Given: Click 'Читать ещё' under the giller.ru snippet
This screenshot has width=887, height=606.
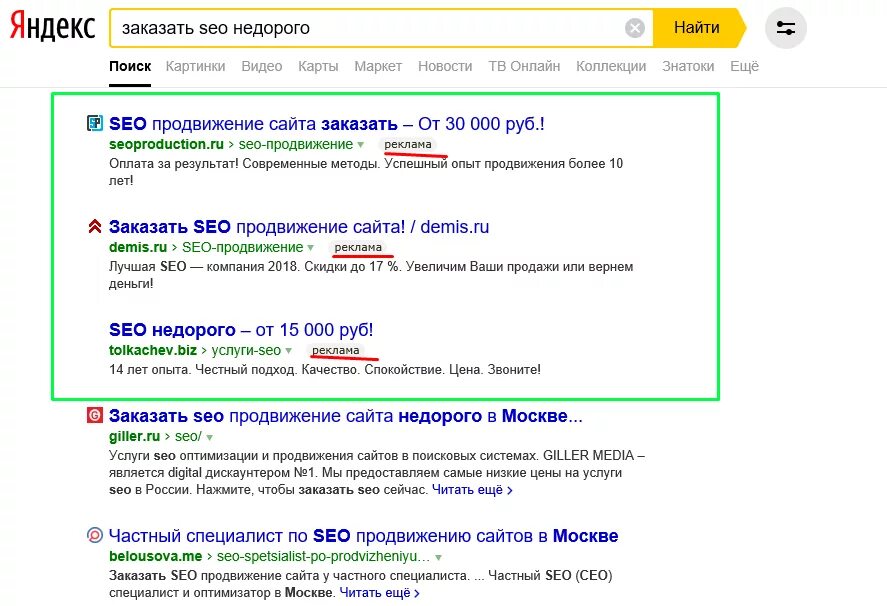Looking at the screenshot, I should pyautogui.click(x=472, y=489).
